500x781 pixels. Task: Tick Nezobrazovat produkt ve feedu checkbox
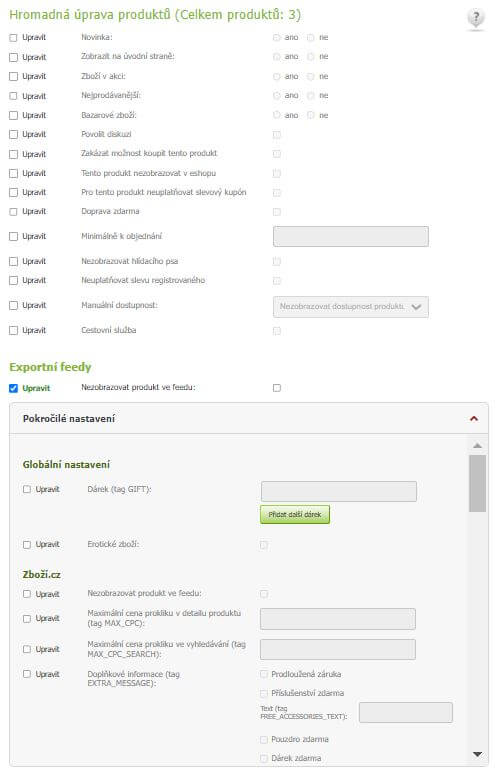[x=277, y=388]
